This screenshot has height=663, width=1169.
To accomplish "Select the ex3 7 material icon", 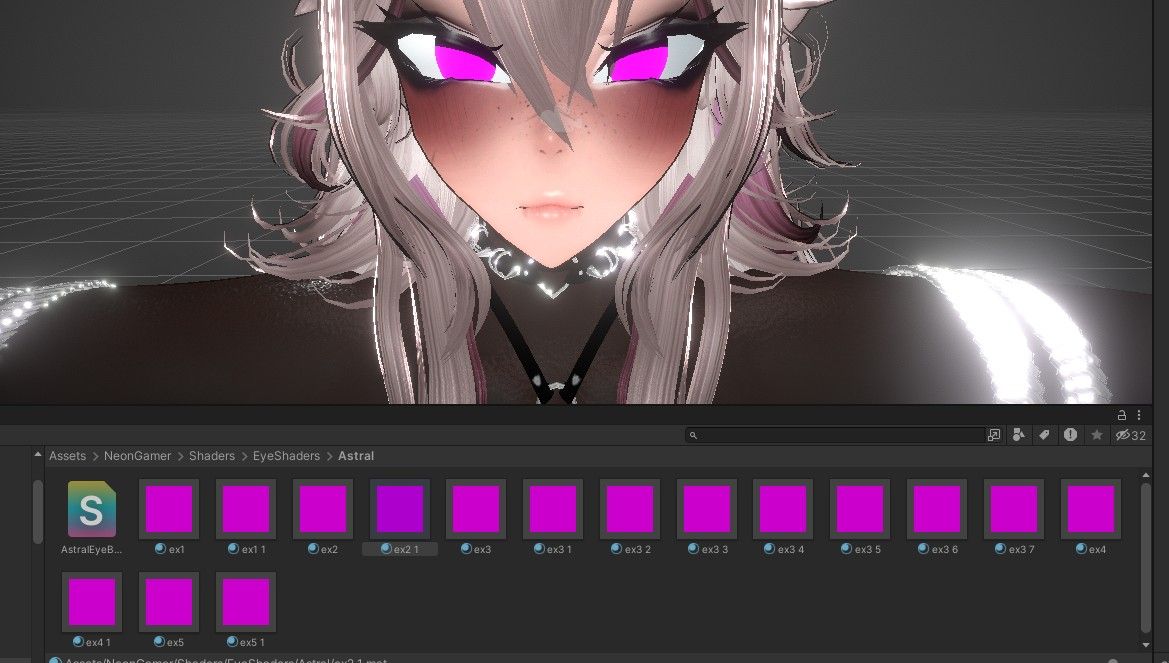I will pos(1014,509).
